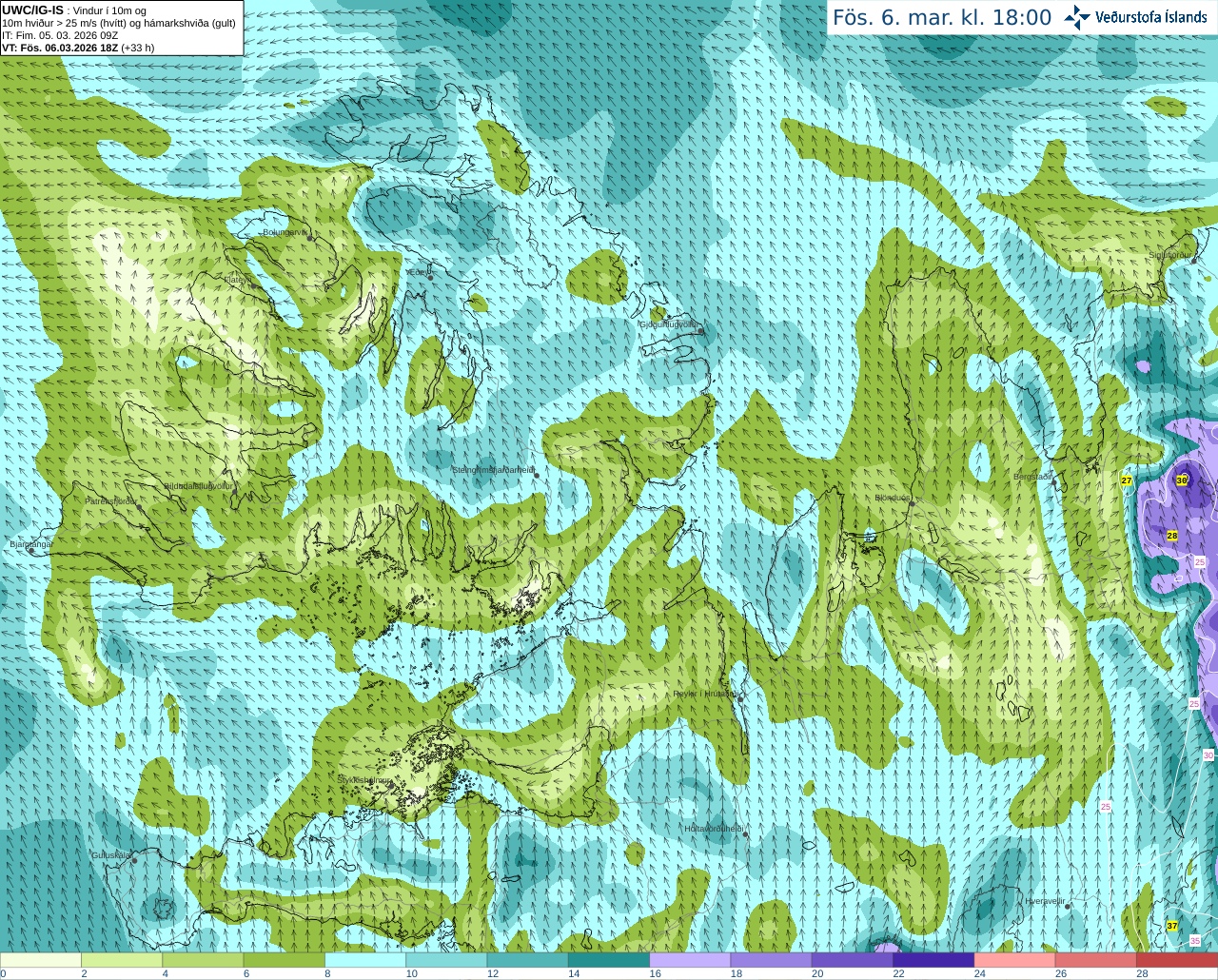Select the 4–6 m/s green legend swatch
The height and width of the screenshot is (980, 1218).
pyautogui.click(x=203, y=960)
